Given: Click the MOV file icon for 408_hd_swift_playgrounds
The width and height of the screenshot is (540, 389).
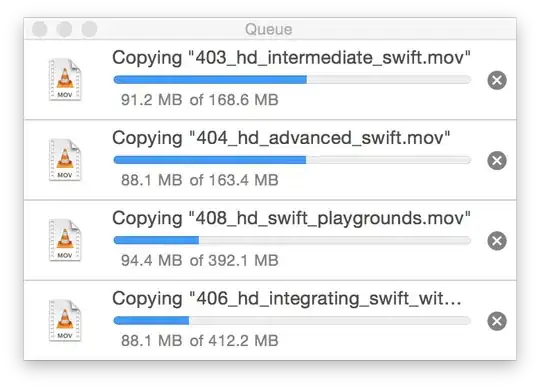Looking at the screenshot, I should click(65, 240).
